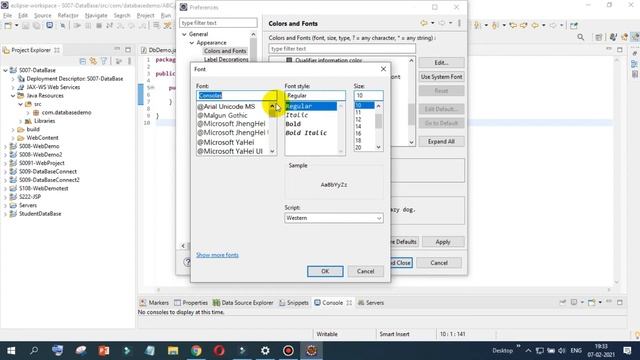Click the taskbar search icon
640x360 pixels.
[x=34, y=351]
